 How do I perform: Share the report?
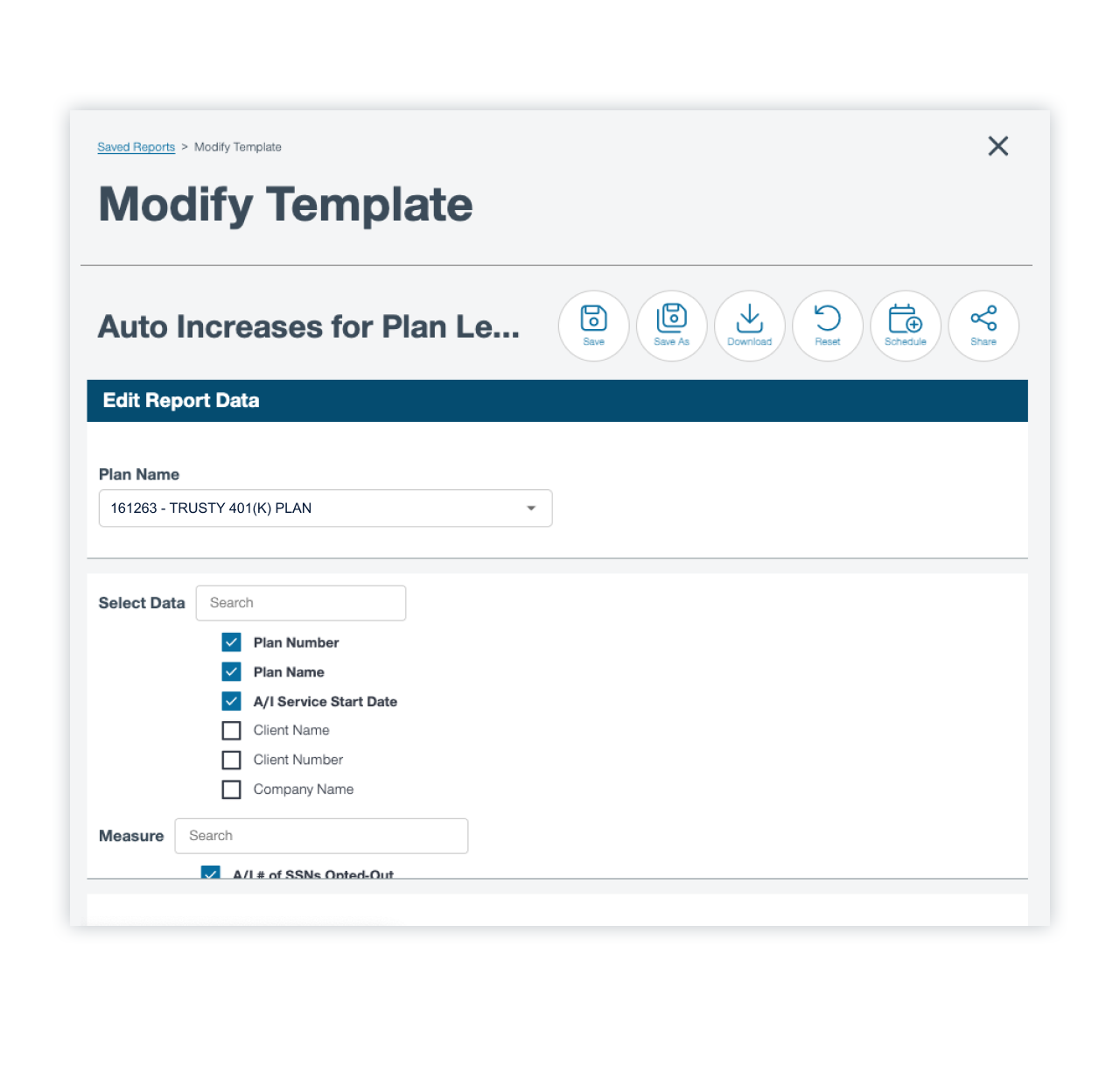tap(983, 325)
